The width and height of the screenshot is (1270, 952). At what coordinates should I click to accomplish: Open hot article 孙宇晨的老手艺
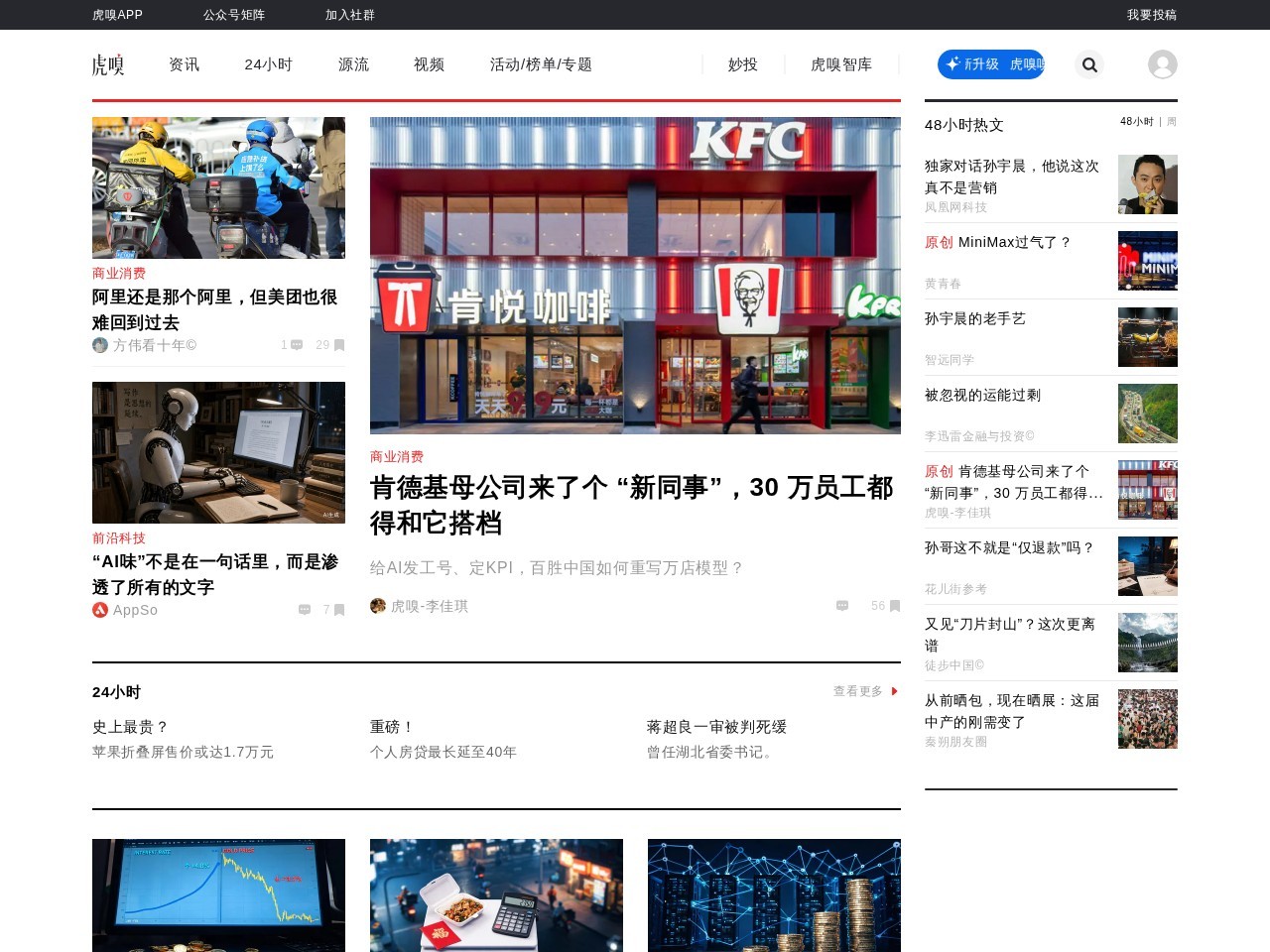pyautogui.click(x=975, y=318)
